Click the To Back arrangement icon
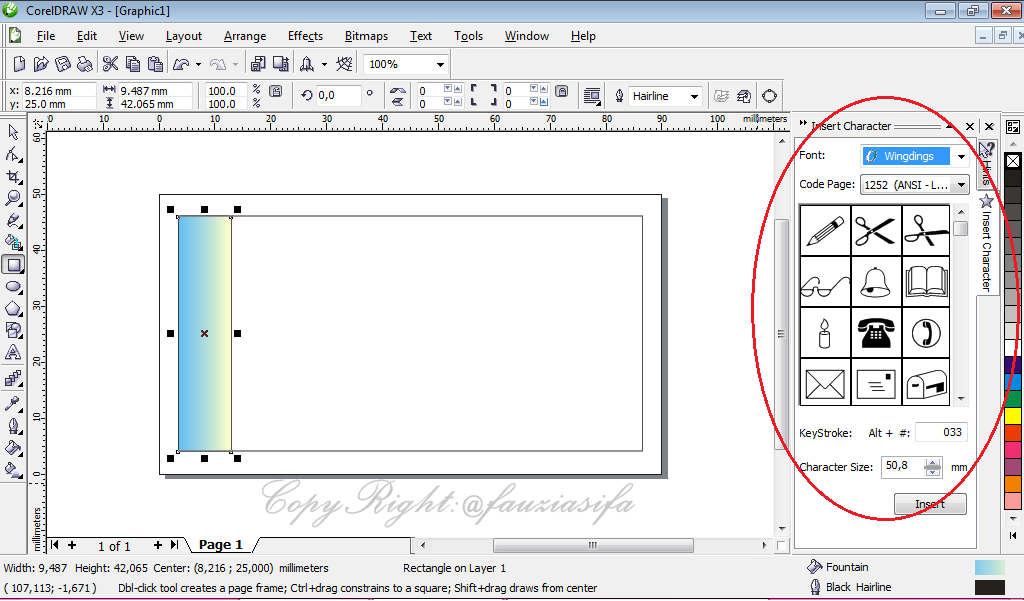The width and height of the screenshot is (1024, 601). 744,96
